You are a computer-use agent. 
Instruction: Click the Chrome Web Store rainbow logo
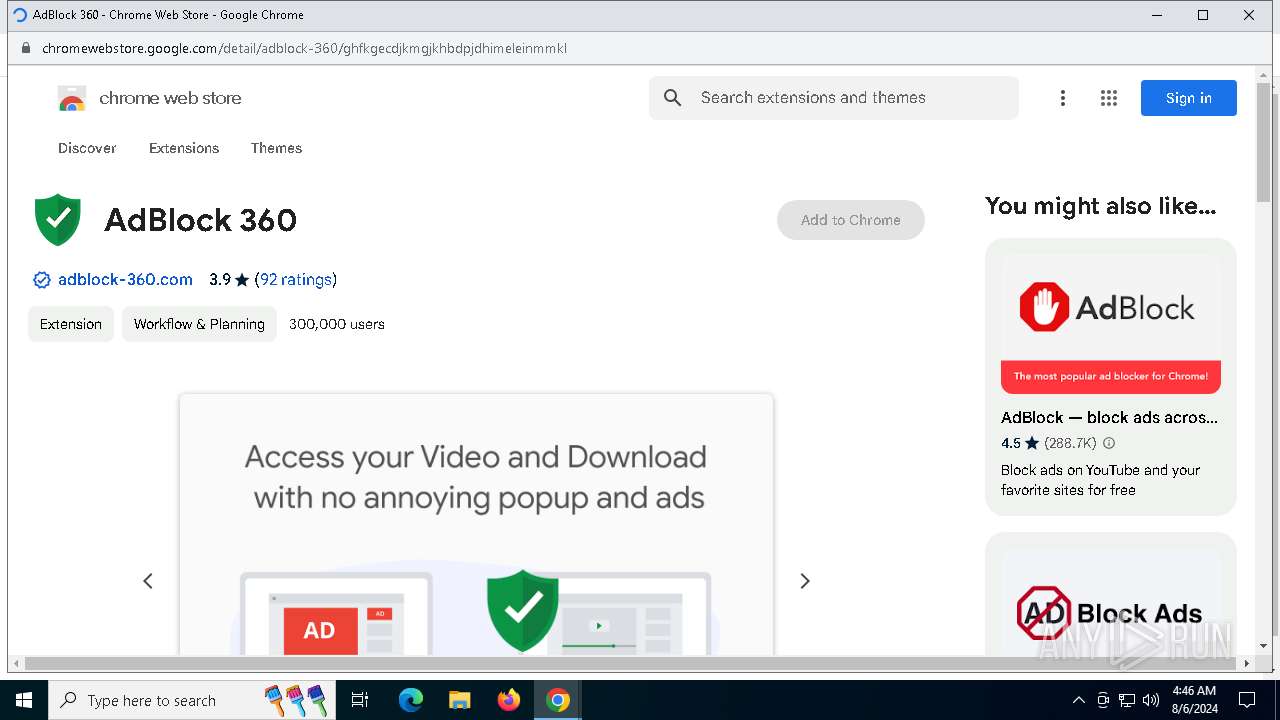tap(72, 98)
